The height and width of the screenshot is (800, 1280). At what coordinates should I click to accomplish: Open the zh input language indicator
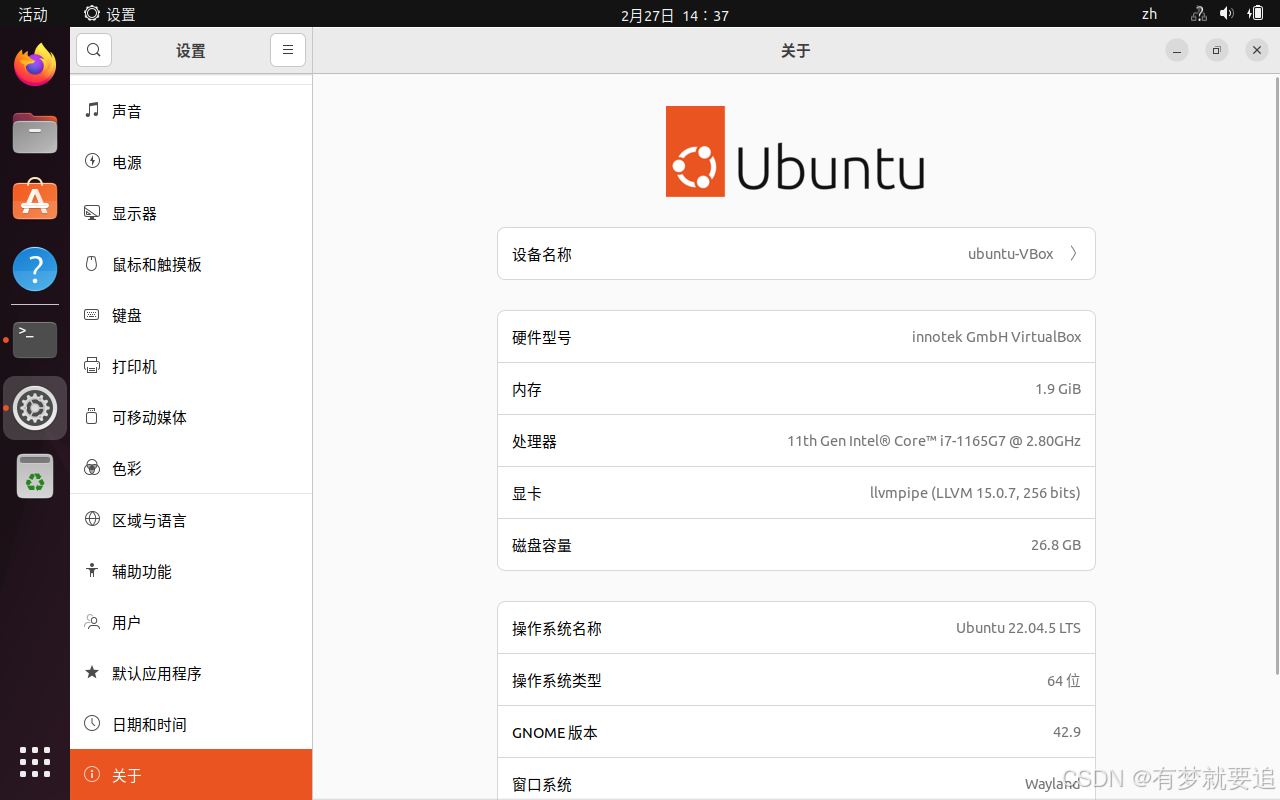1149,14
